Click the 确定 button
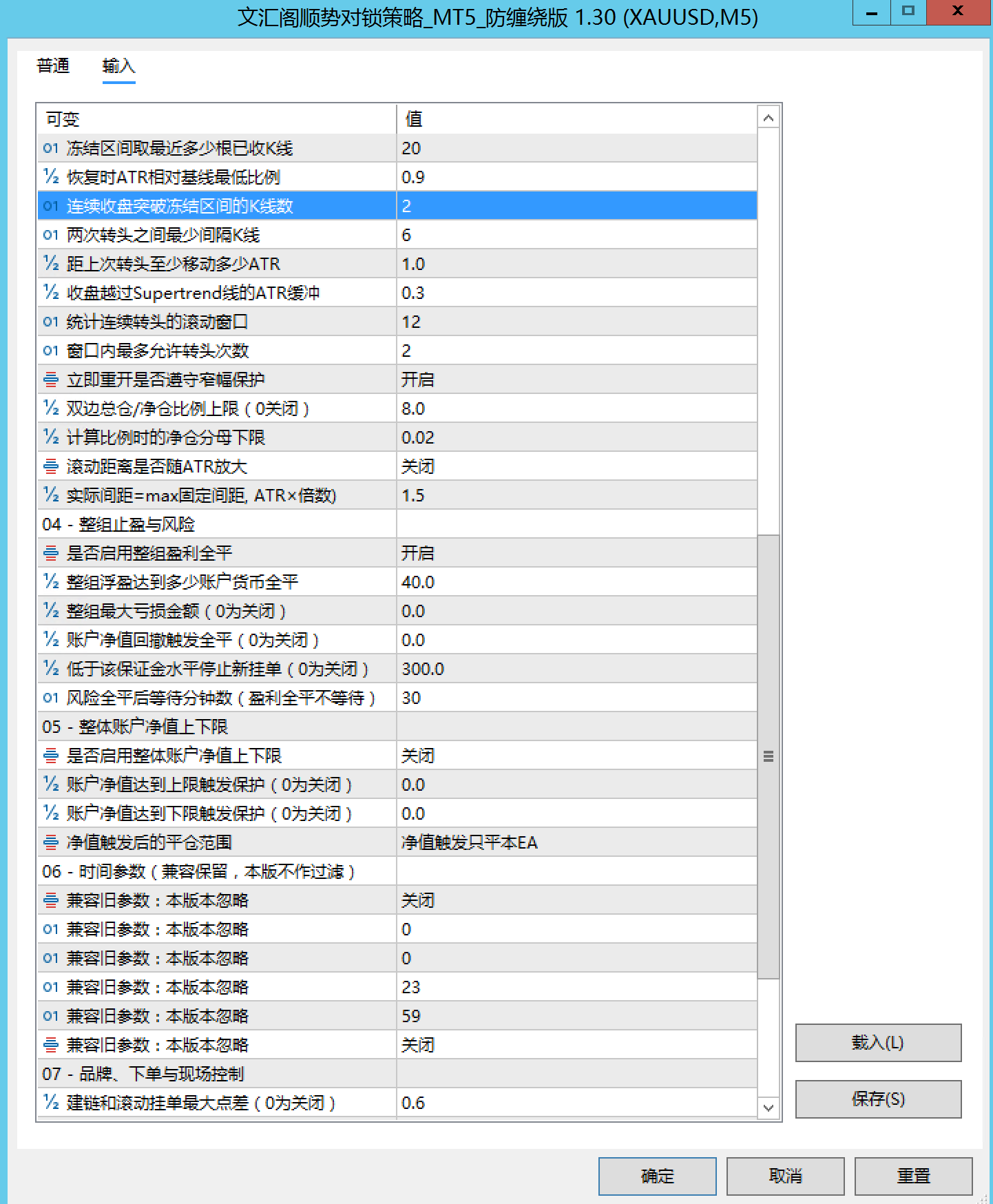This screenshot has height=1204, width=993. (657, 1176)
